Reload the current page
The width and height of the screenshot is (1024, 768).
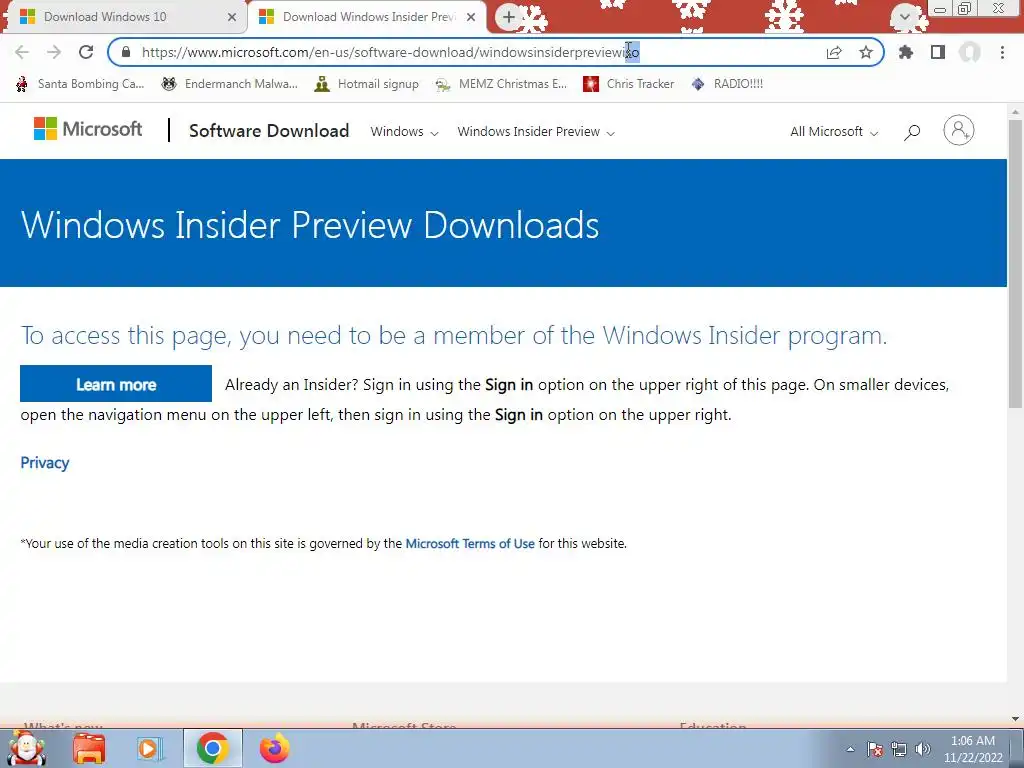click(x=86, y=52)
